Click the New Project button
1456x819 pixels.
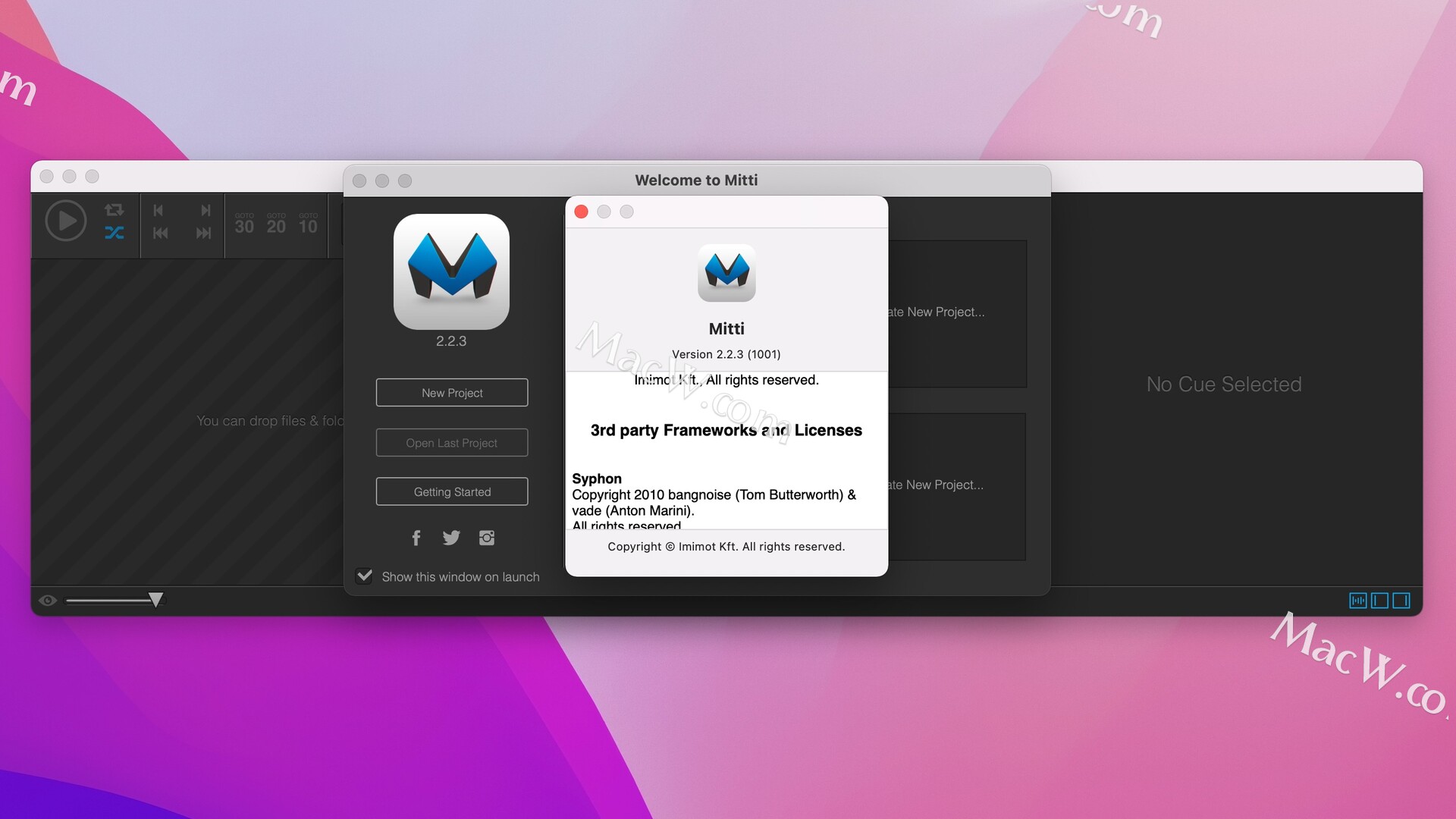[452, 392]
